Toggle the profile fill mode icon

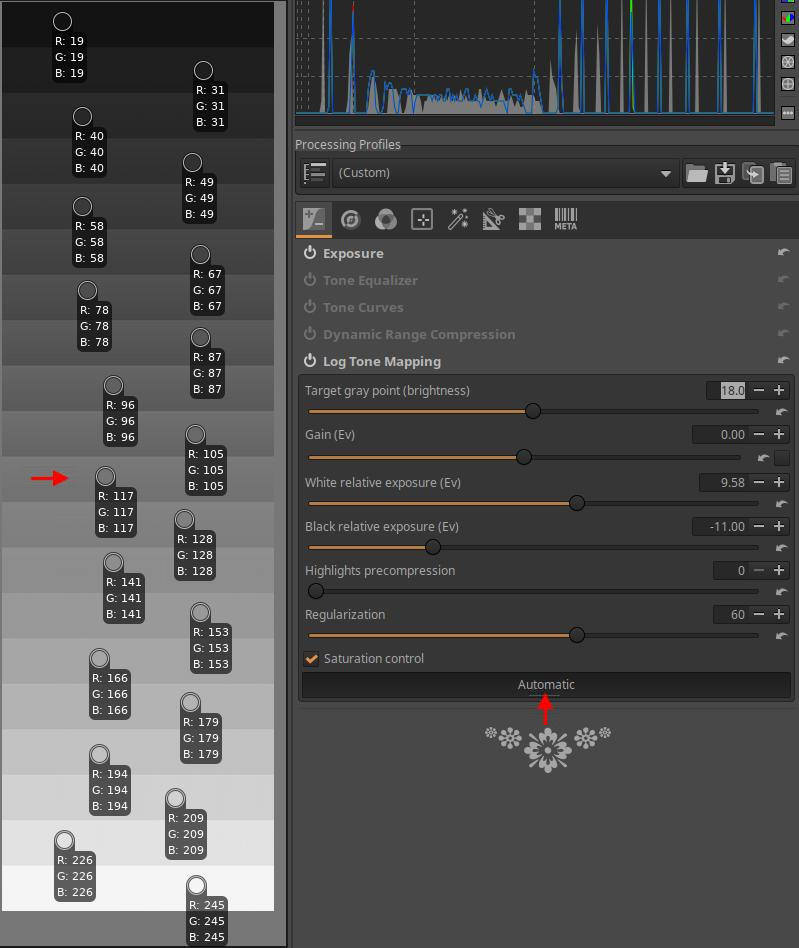pyautogui.click(x=315, y=173)
